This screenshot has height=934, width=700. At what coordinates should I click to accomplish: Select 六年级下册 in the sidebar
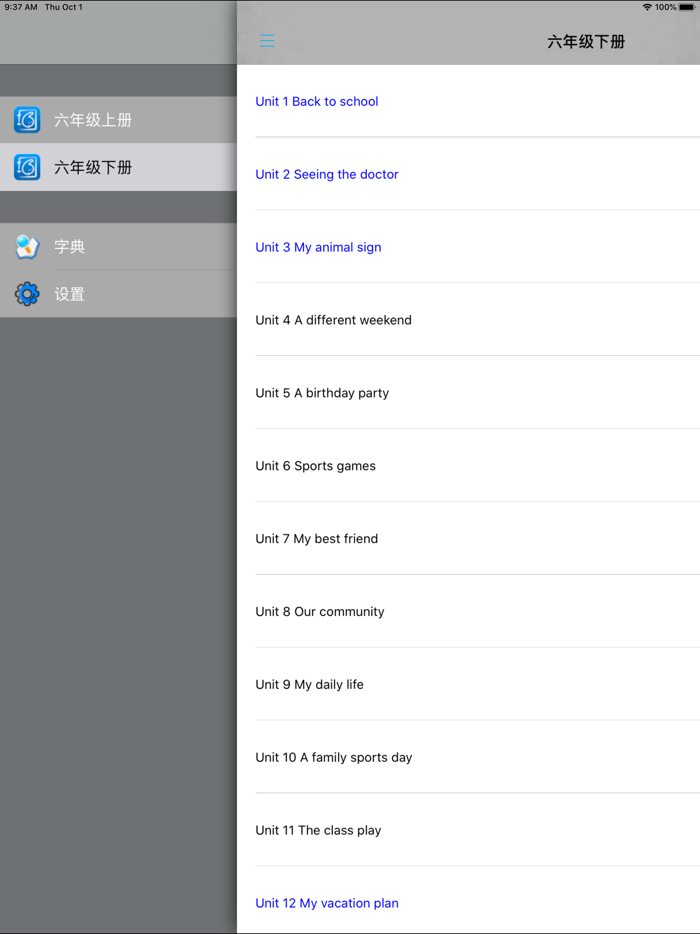point(119,167)
